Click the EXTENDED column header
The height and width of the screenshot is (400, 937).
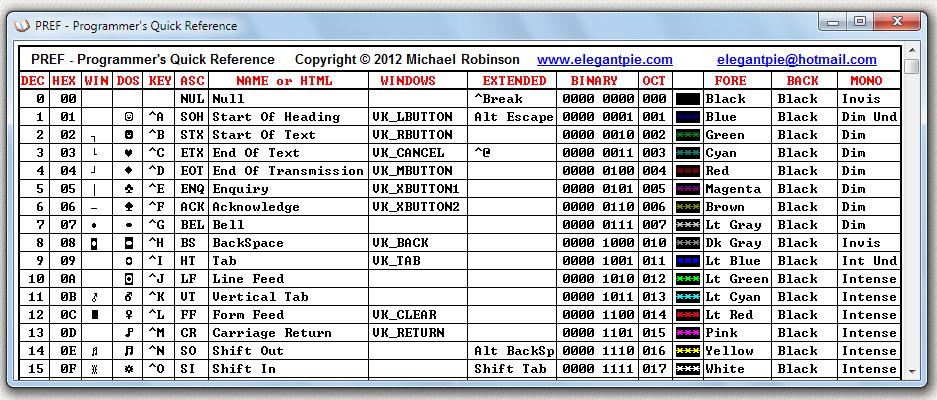512,81
